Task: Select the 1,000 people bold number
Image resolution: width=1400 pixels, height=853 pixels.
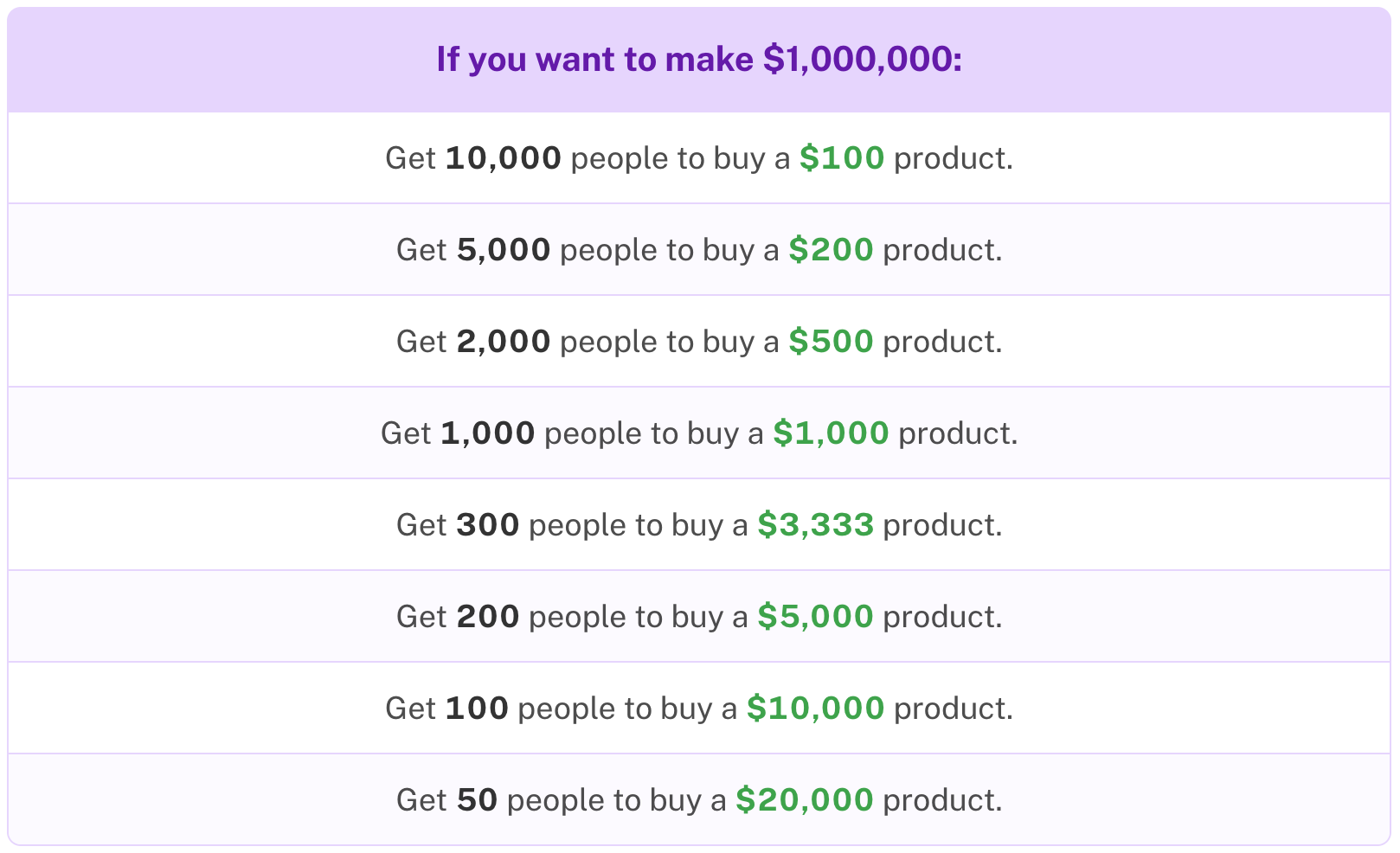Action: click(x=488, y=433)
